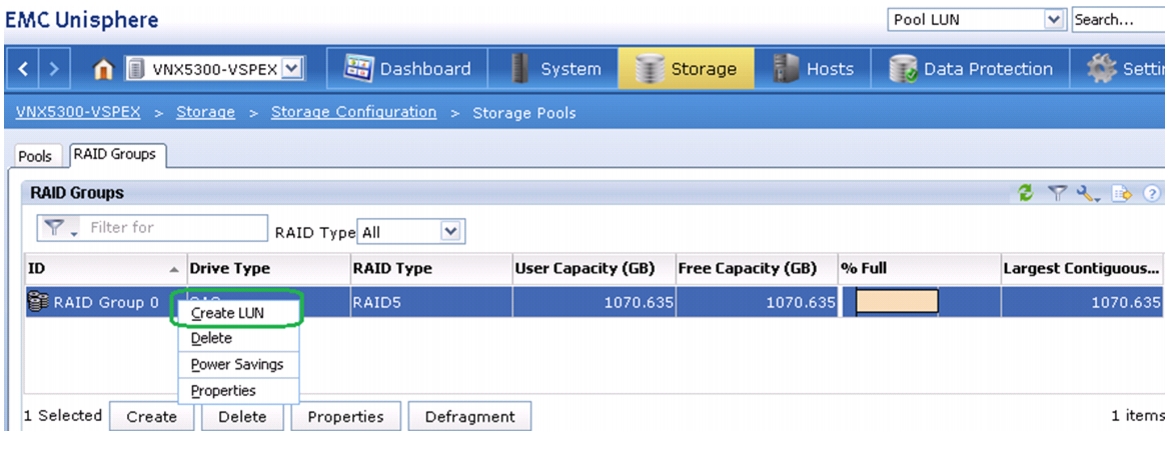Follow the Storage Configuration breadcrumb link
Image resolution: width=1168 pixels, height=467 pixels.
pos(354,112)
